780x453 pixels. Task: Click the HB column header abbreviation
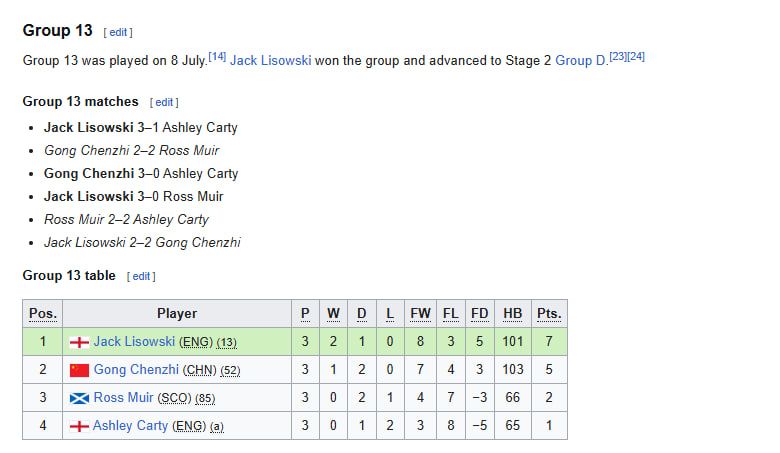tap(512, 314)
